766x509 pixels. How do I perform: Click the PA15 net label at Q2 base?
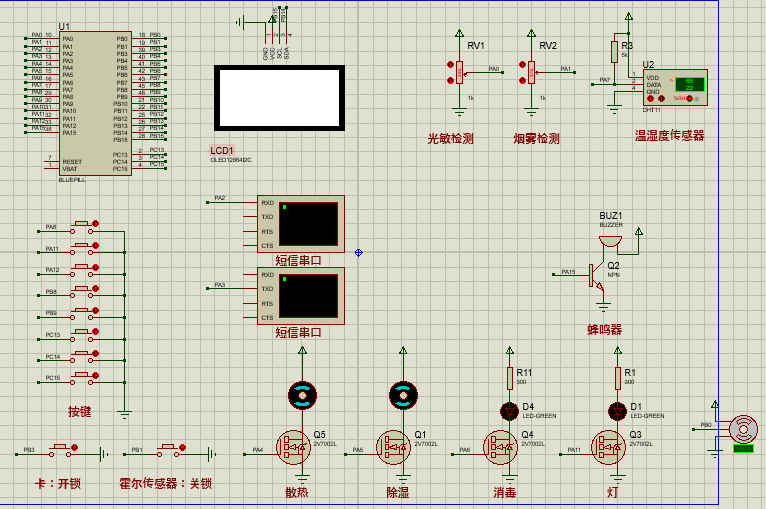point(568,272)
